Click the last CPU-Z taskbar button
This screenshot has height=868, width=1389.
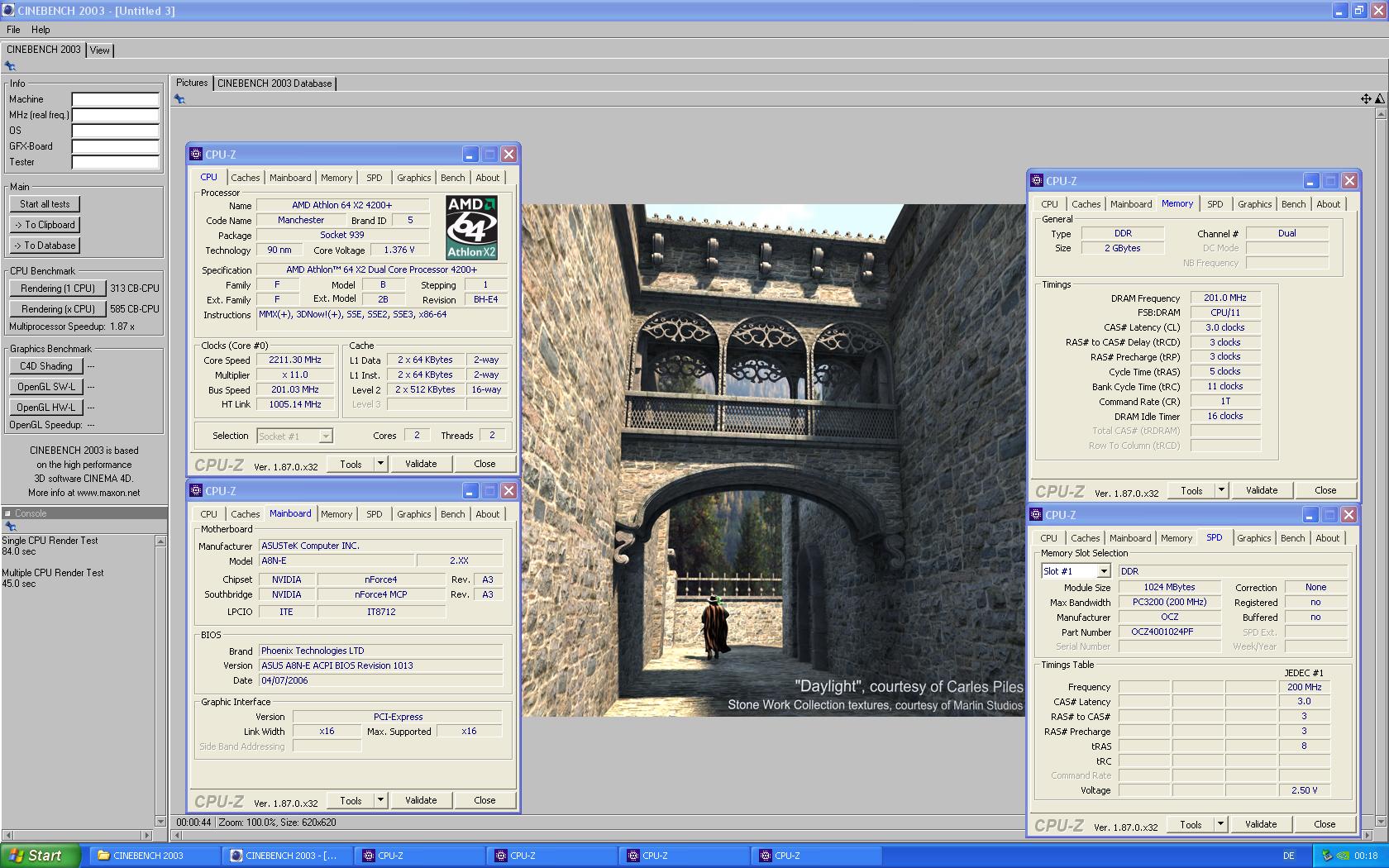(817, 856)
